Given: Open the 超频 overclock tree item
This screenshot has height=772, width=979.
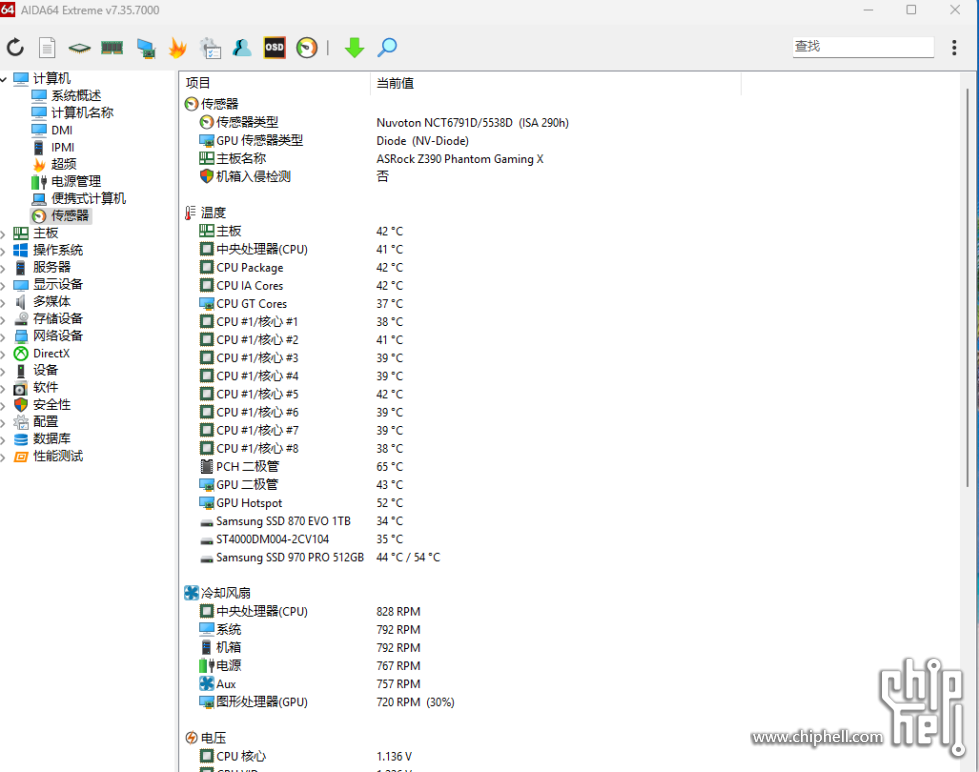Looking at the screenshot, I should point(63,164).
